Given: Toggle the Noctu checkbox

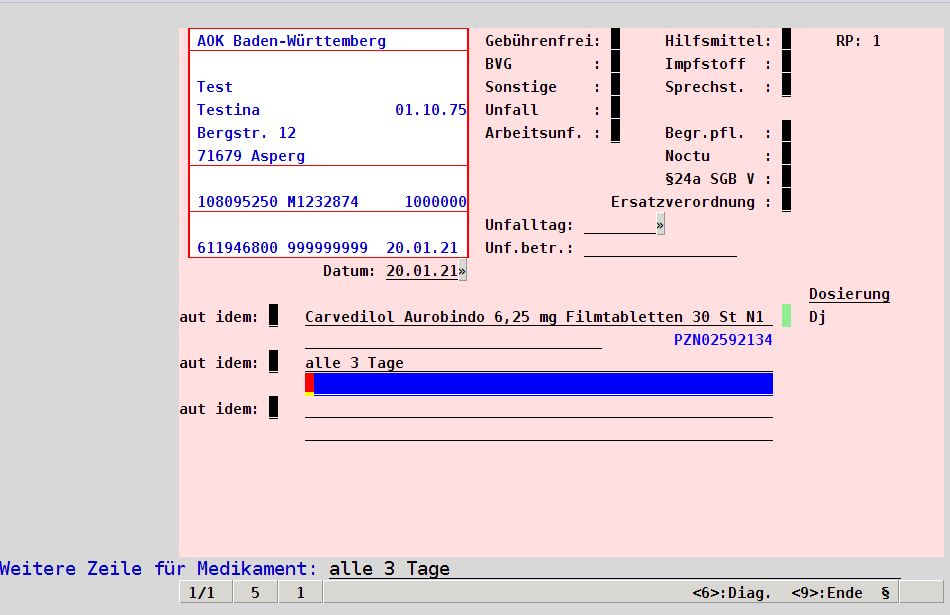Looking at the screenshot, I should [x=786, y=155].
